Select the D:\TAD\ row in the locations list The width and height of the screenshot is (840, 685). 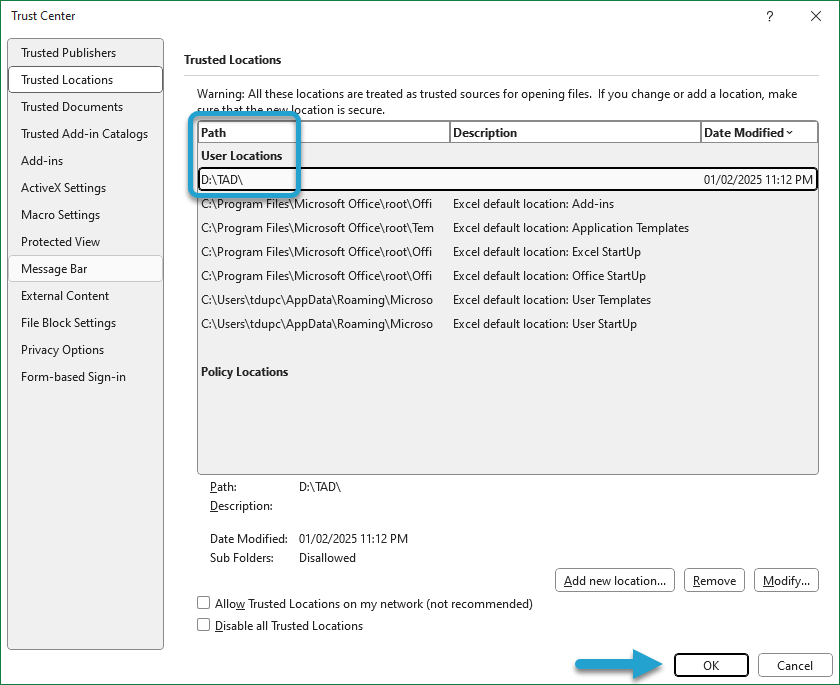coord(508,179)
